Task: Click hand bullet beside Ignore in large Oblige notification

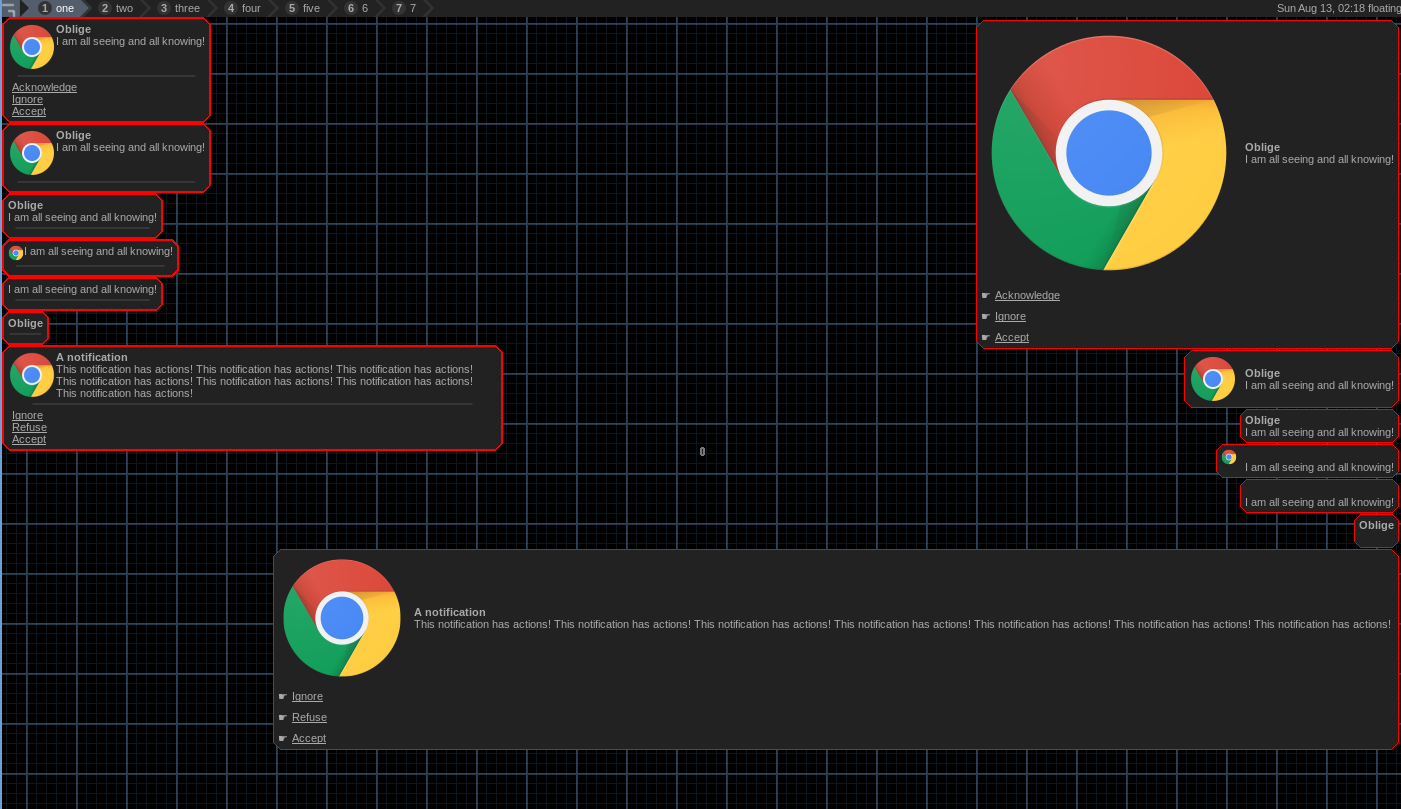Action: [x=985, y=317]
